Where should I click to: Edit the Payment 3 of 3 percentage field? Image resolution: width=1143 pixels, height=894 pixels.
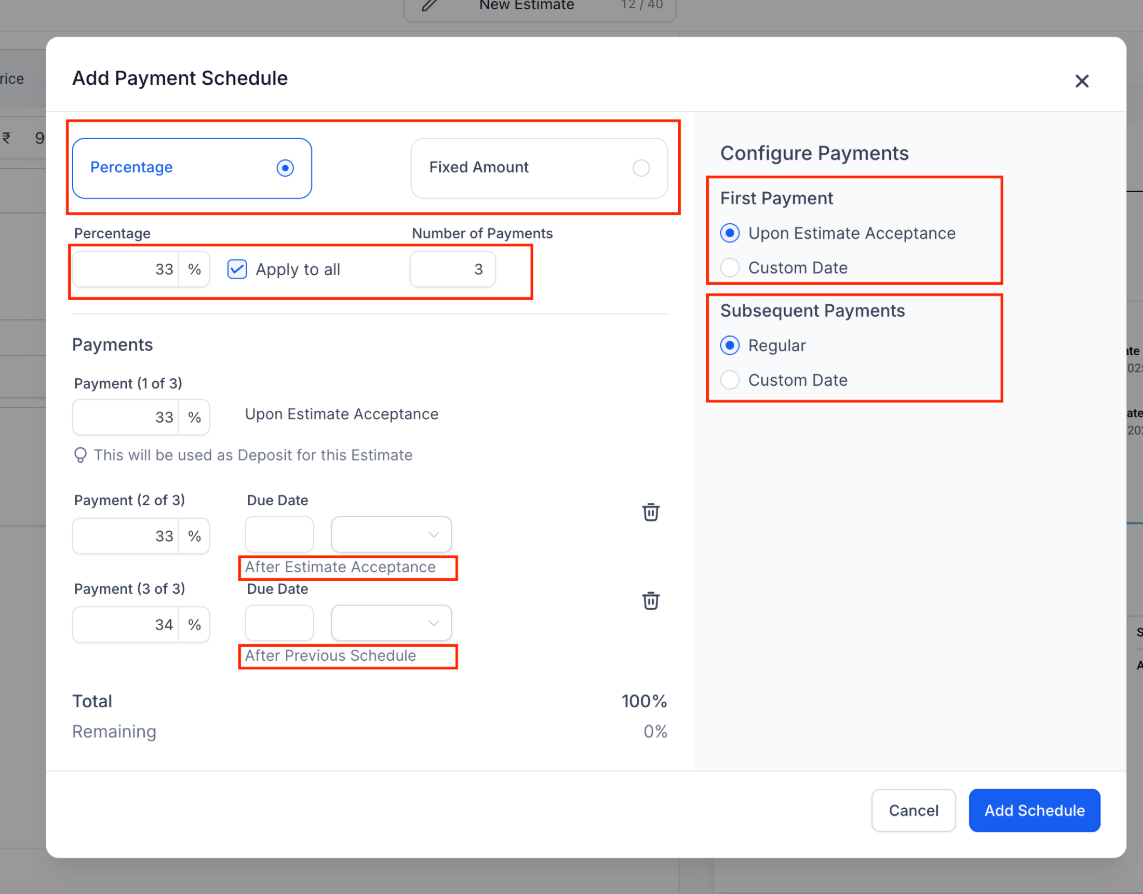pyautogui.click(x=126, y=625)
